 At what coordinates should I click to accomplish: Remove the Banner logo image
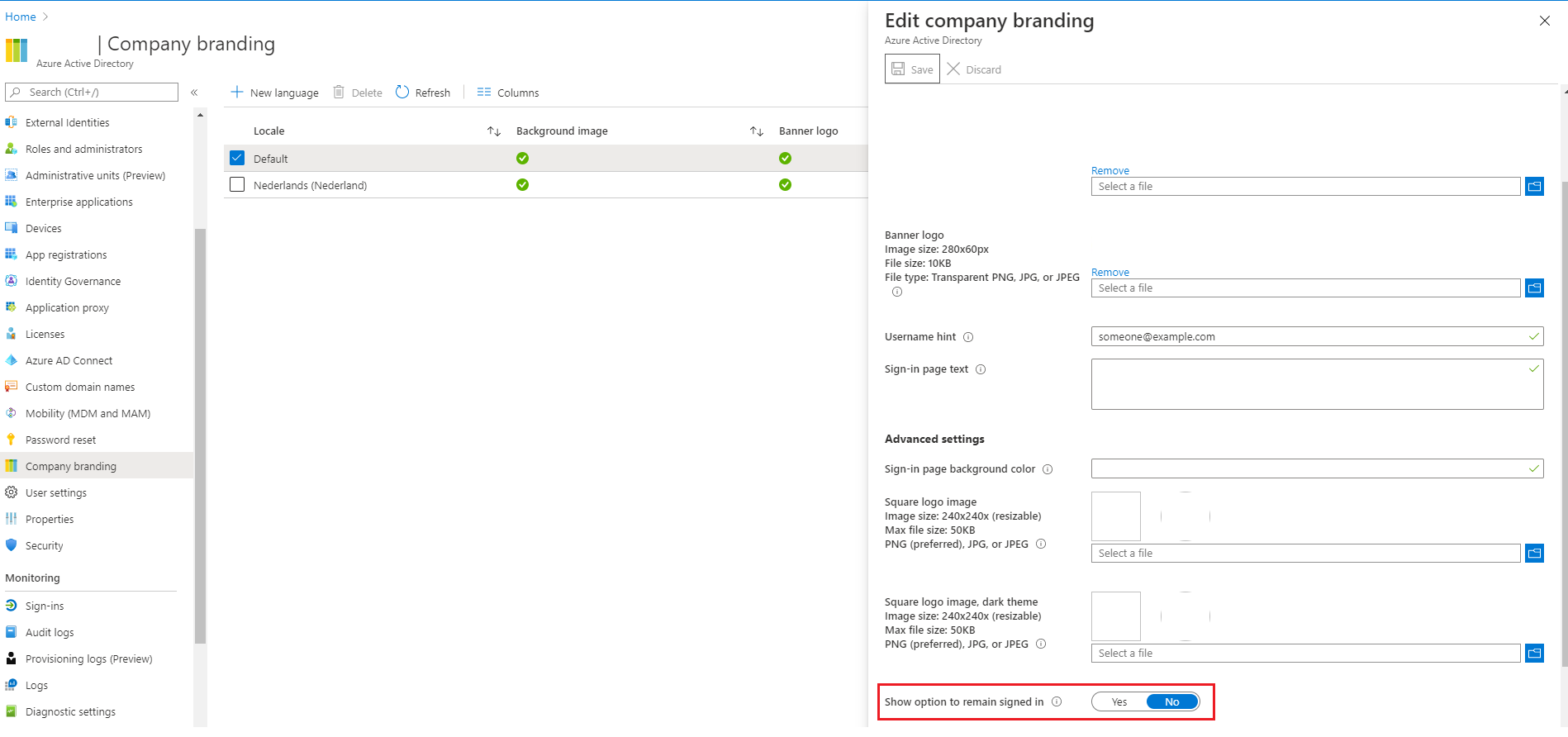(x=1109, y=272)
